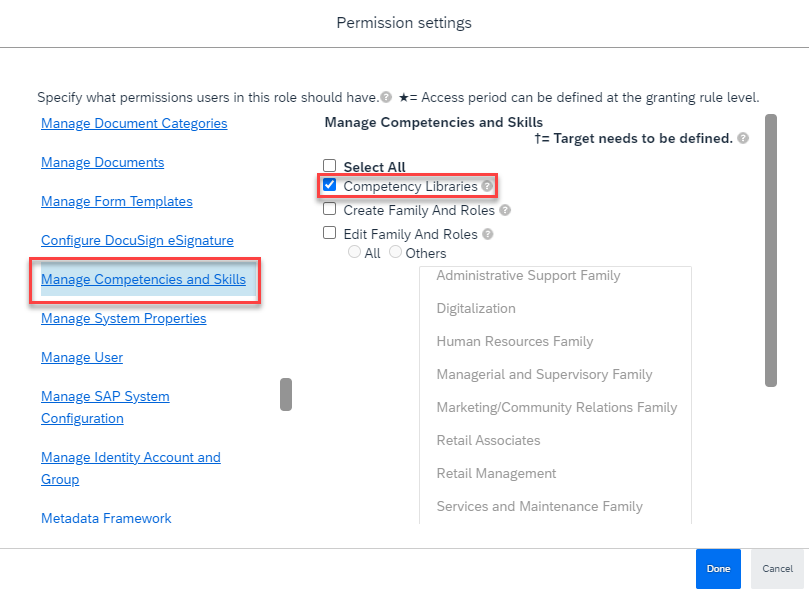Open Manage Document Categories permissions
Image resolution: width=809 pixels, height=595 pixels.
pos(134,123)
